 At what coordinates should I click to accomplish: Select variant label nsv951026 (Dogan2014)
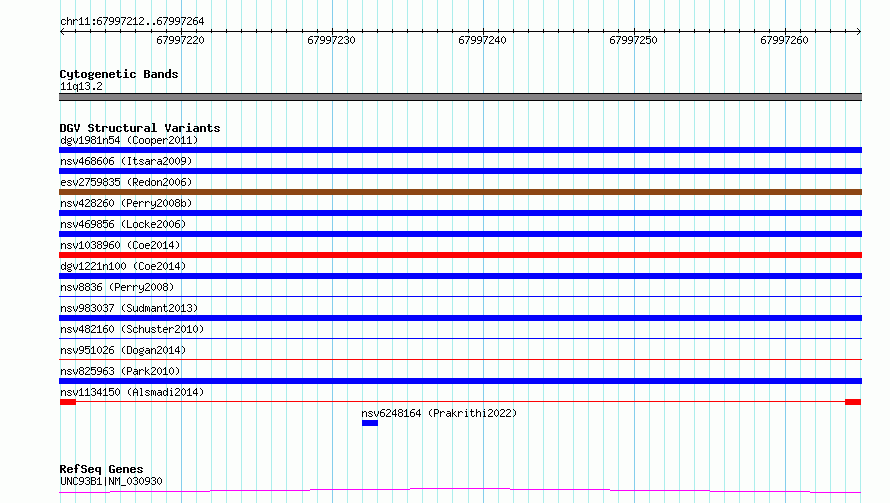point(123,350)
